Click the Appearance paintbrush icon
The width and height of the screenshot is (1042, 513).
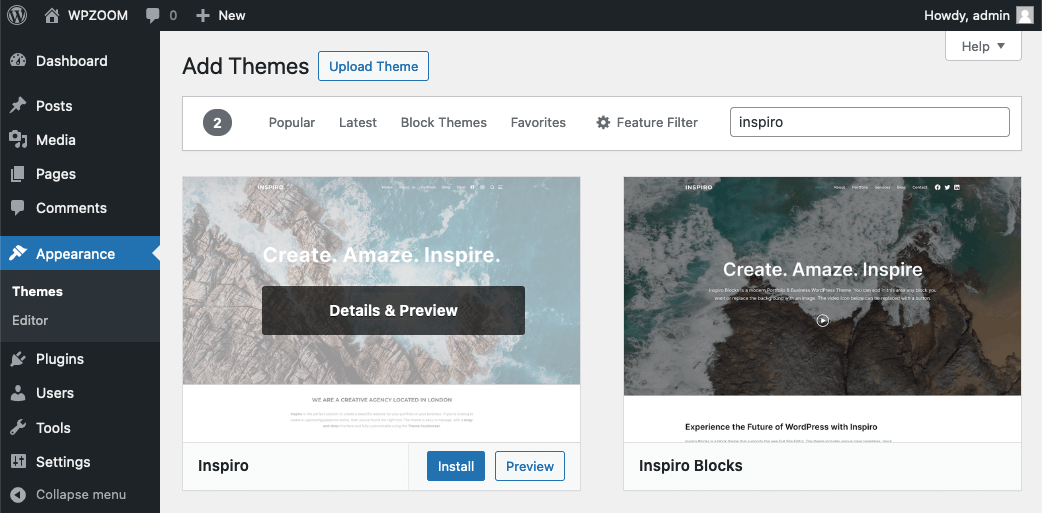tap(18, 254)
